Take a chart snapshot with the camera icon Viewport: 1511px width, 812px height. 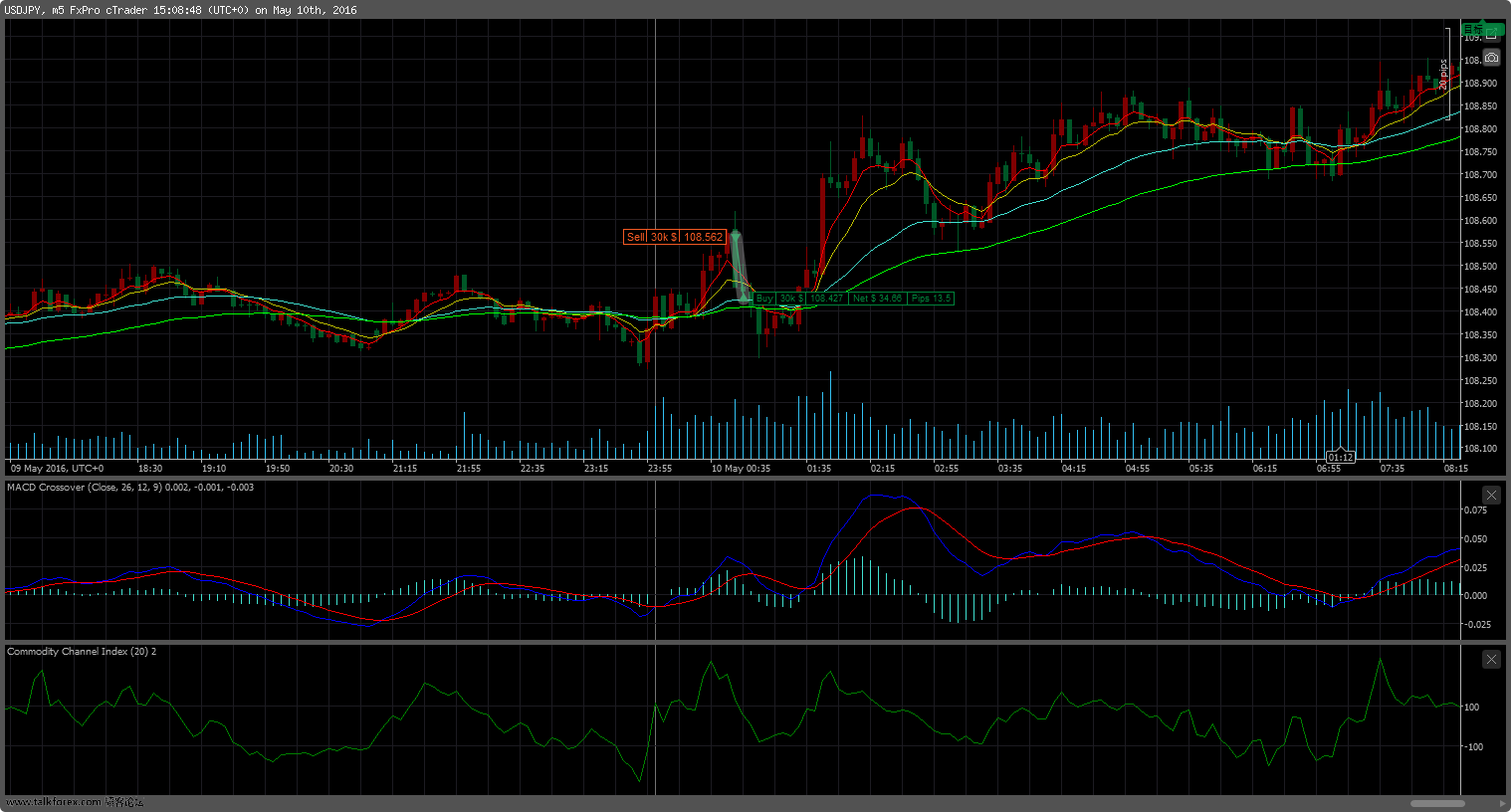click(1491, 57)
